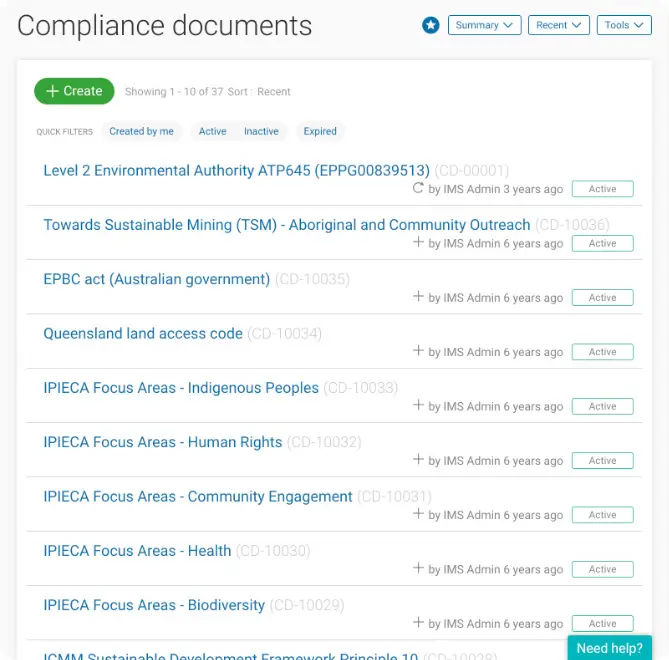Click the CD-10035 document ID
This screenshot has height=660, width=669.
pos(312,279)
